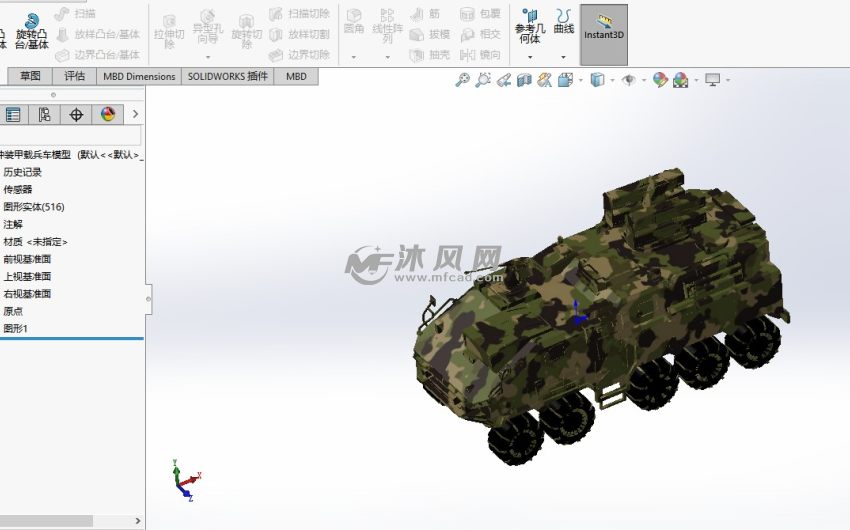Screen dimensions: 850x530
Task: Click the Extruded Cut (拉伸切除) tool
Action: click(169, 32)
